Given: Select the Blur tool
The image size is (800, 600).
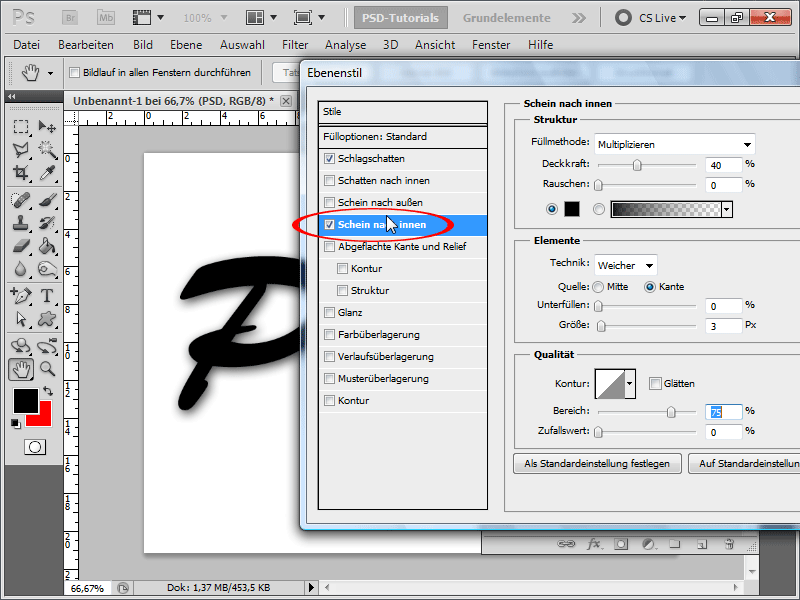Looking at the screenshot, I should [x=20, y=269].
